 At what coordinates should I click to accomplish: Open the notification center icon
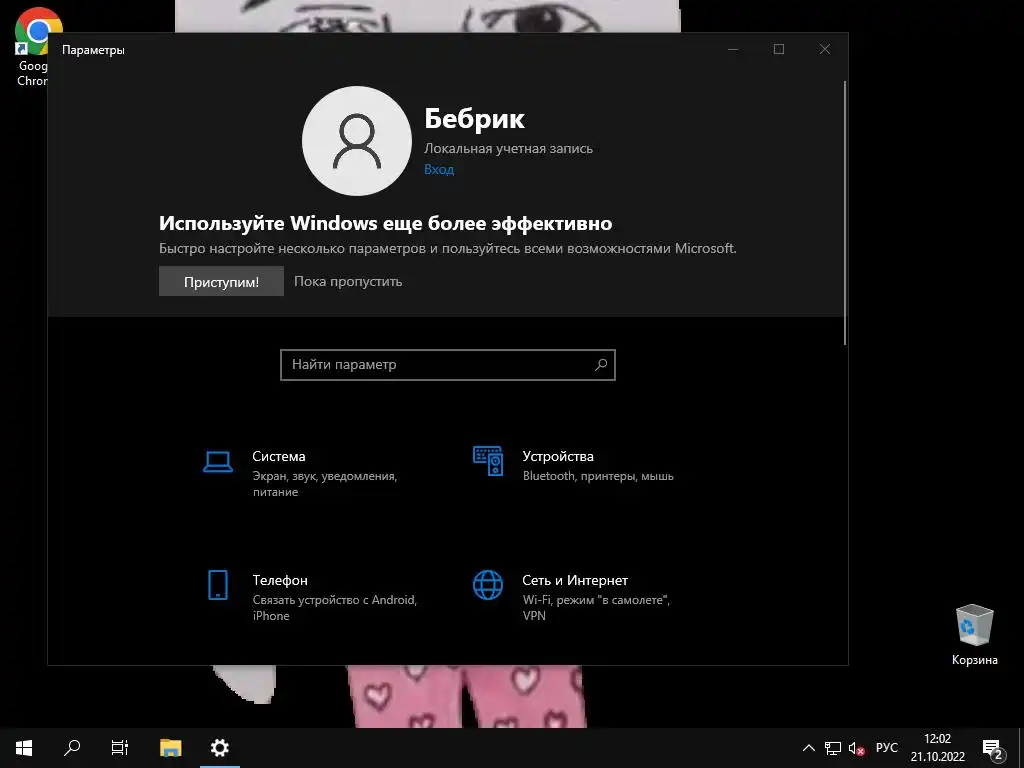[993, 749]
